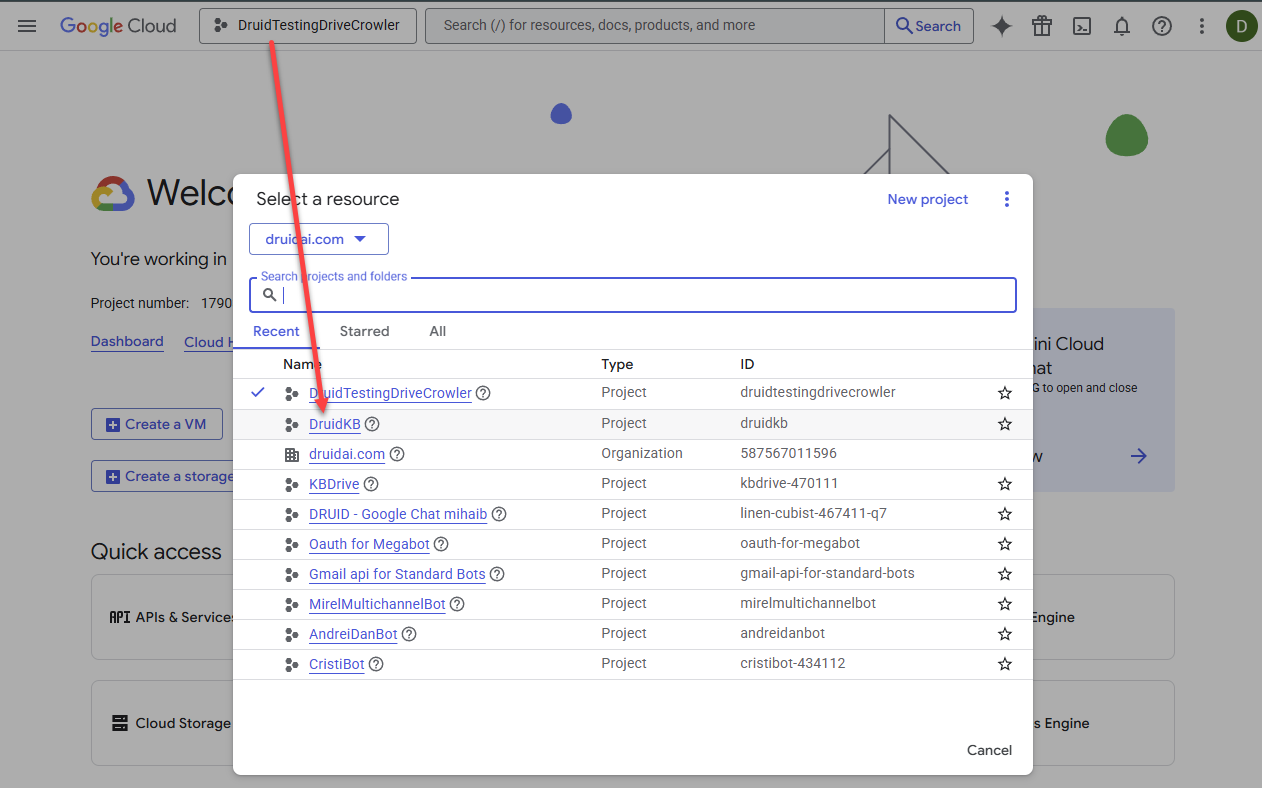
Task: Show help tooltip for AndreiDanBot
Action: pyautogui.click(x=409, y=634)
